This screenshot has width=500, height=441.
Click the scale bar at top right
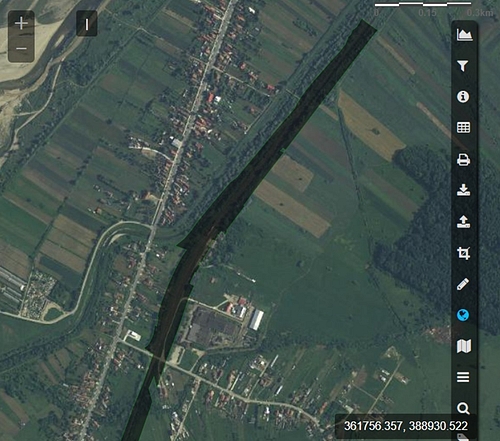pos(423,4)
